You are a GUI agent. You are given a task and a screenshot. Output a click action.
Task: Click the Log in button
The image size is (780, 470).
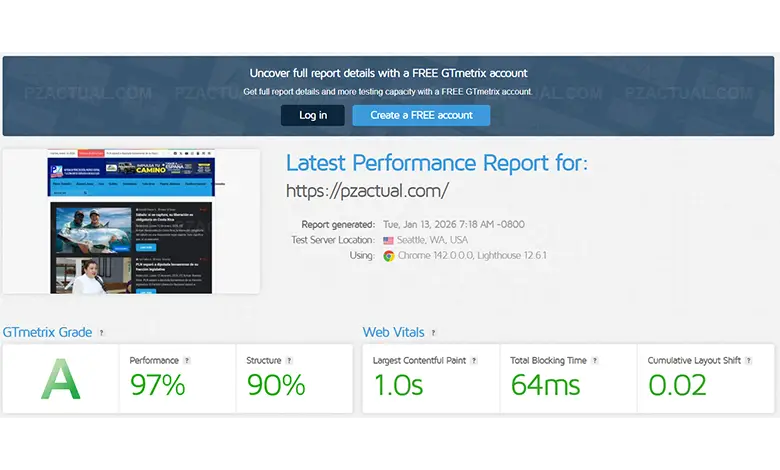click(x=313, y=115)
